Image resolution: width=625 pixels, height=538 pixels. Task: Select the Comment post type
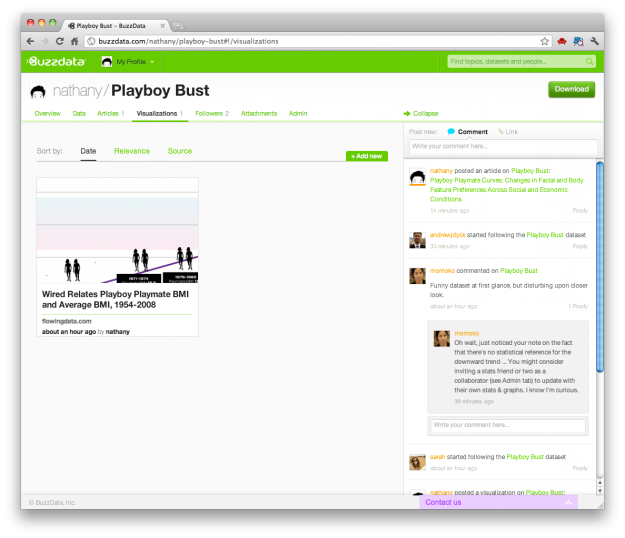coord(472,132)
